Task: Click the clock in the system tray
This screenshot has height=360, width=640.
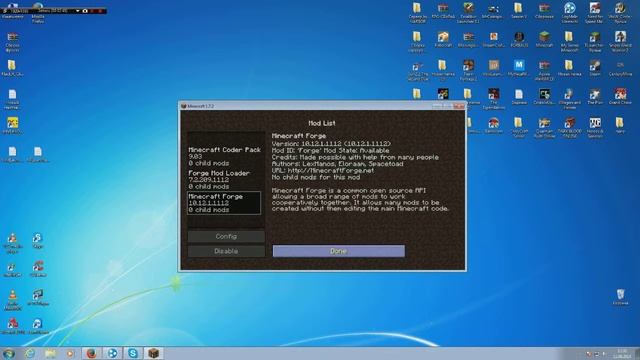Action: click(622, 353)
